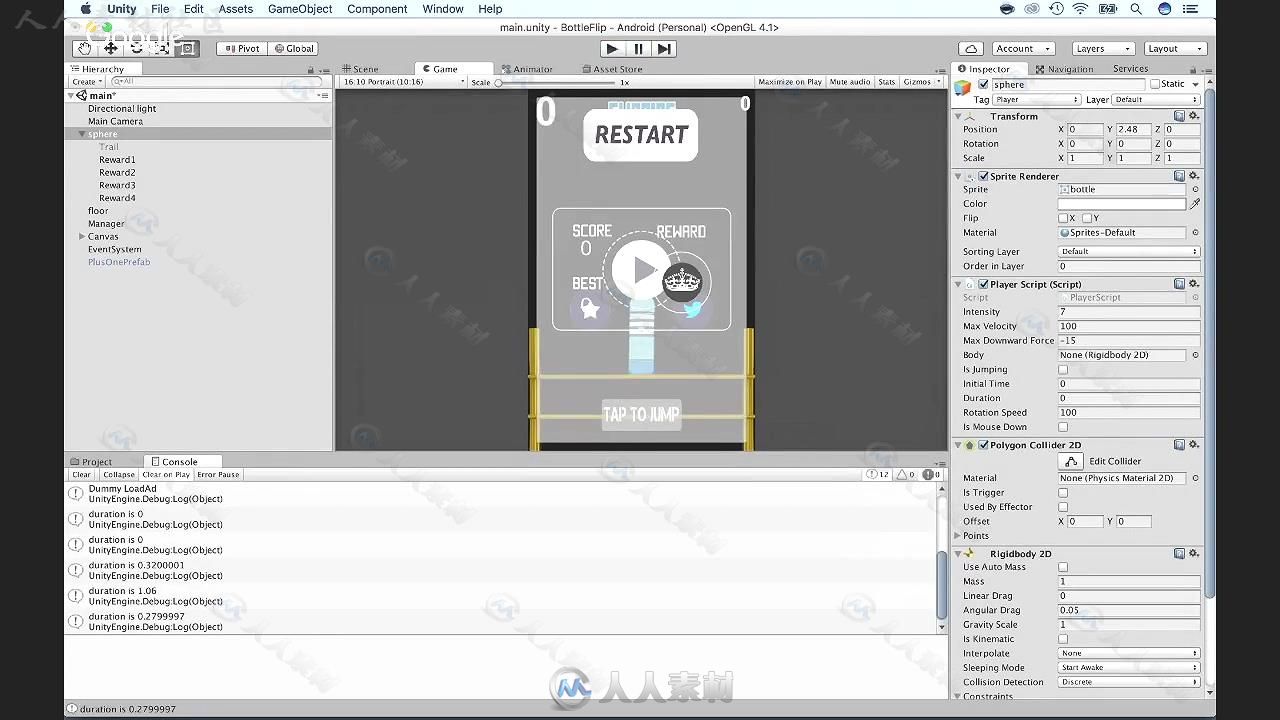Click the color eyedropper picker icon
Screen dimensions: 1280x720
pos(1195,204)
